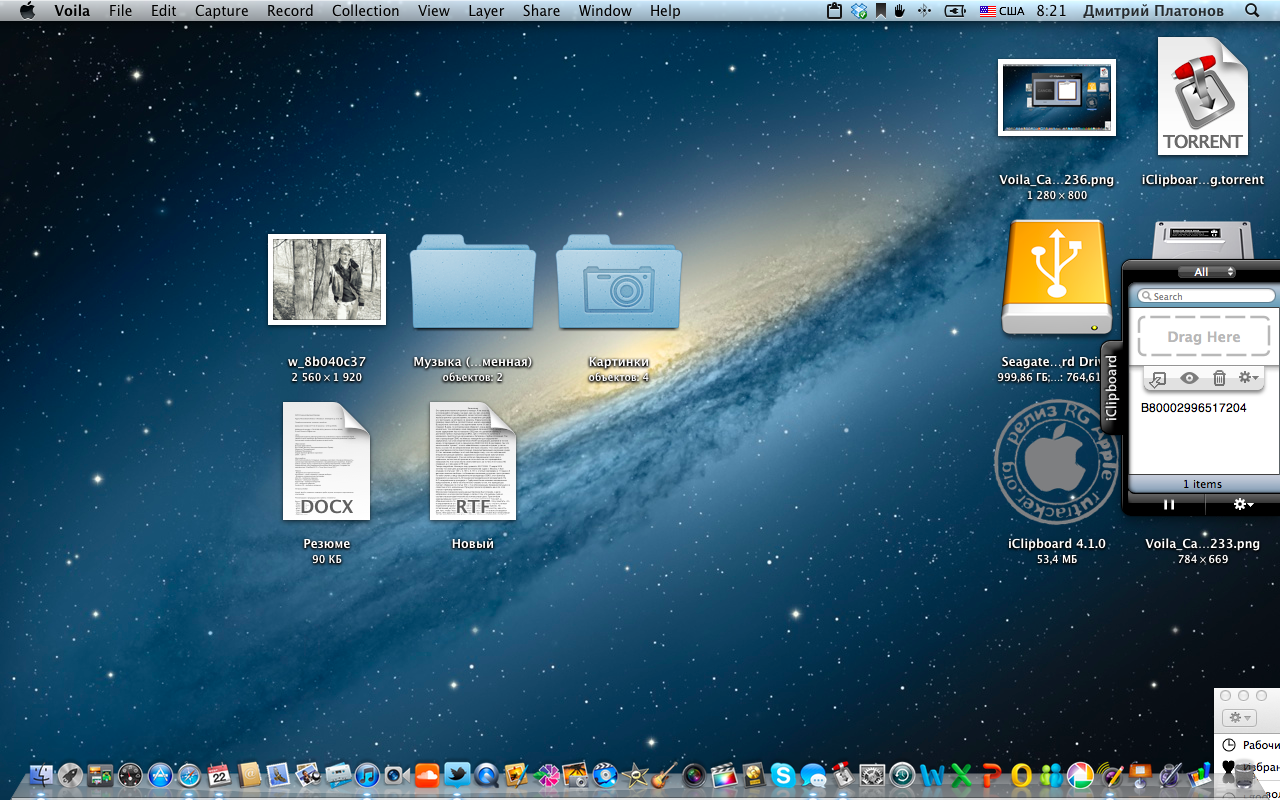Open SoundCloud from the Dock
Image resolution: width=1280 pixels, height=800 pixels.
pyautogui.click(x=427, y=774)
